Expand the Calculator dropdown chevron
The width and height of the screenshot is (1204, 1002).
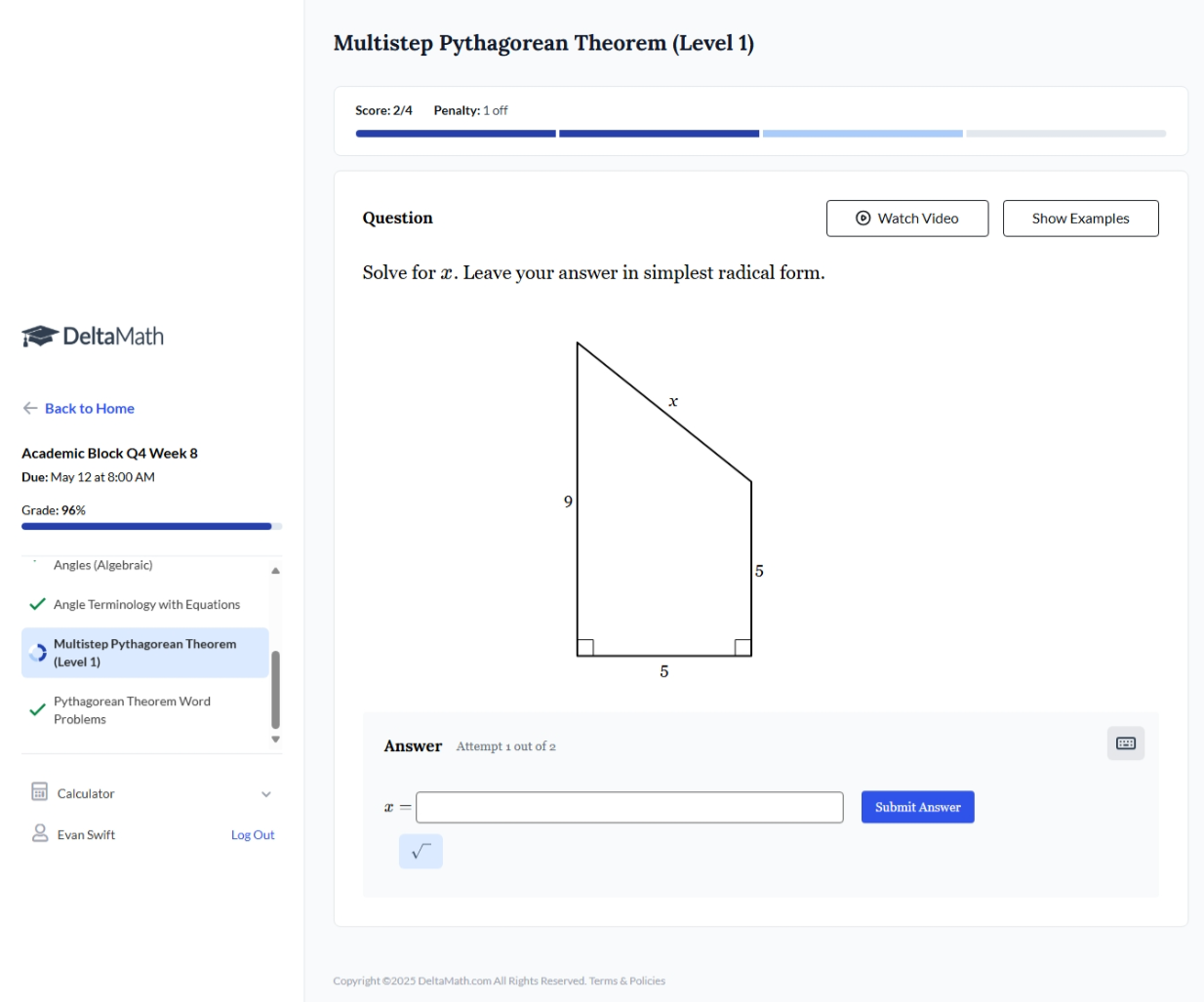coord(266,794)
